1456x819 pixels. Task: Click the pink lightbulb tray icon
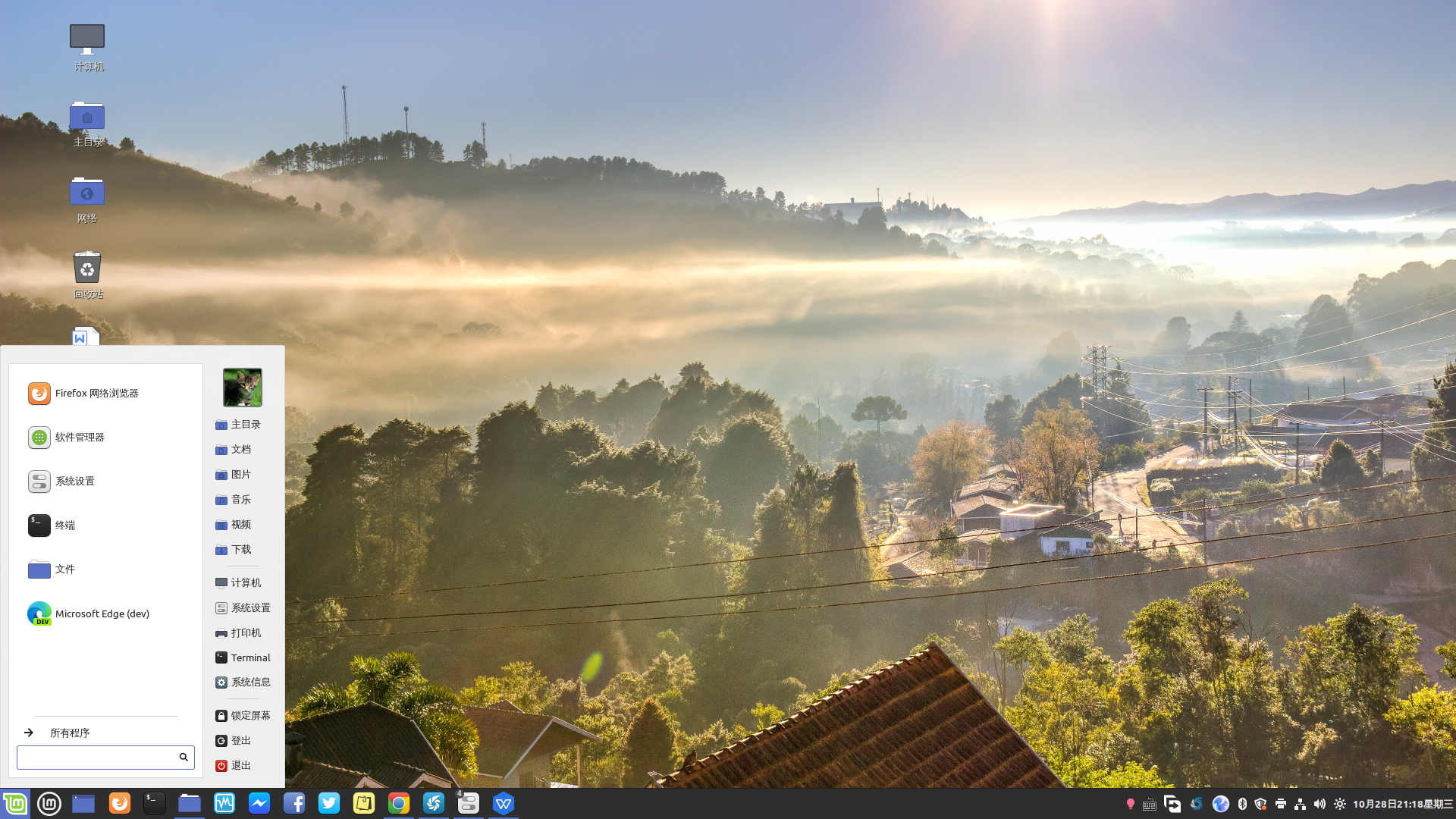click(1131, 805)
